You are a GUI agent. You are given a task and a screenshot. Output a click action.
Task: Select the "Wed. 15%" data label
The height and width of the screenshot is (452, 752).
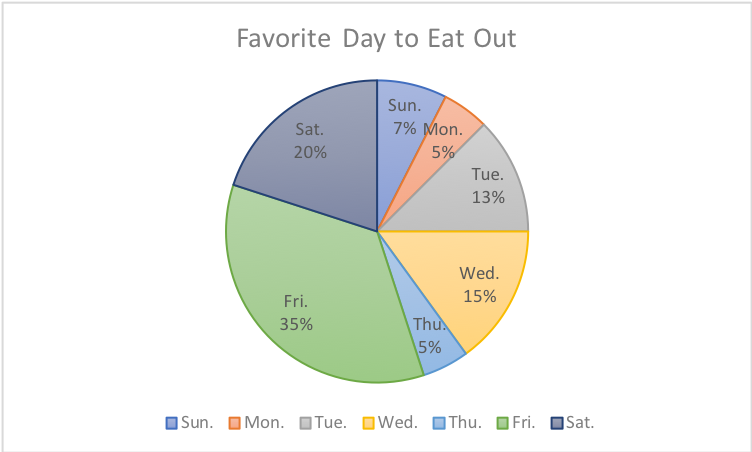tap(480, 284)
